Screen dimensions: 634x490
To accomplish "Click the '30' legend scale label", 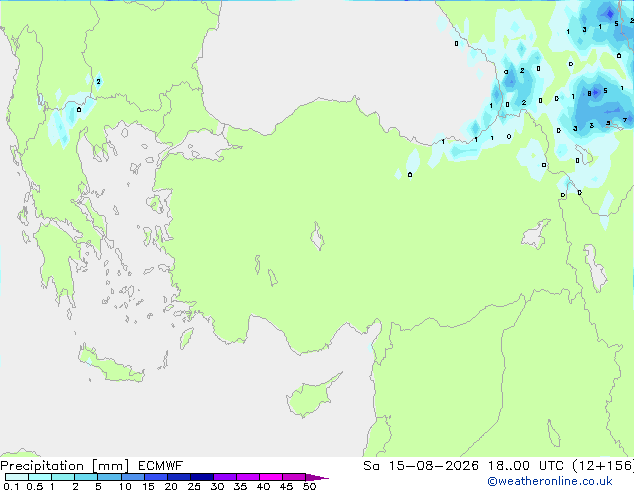I will (x=217, y=486).
